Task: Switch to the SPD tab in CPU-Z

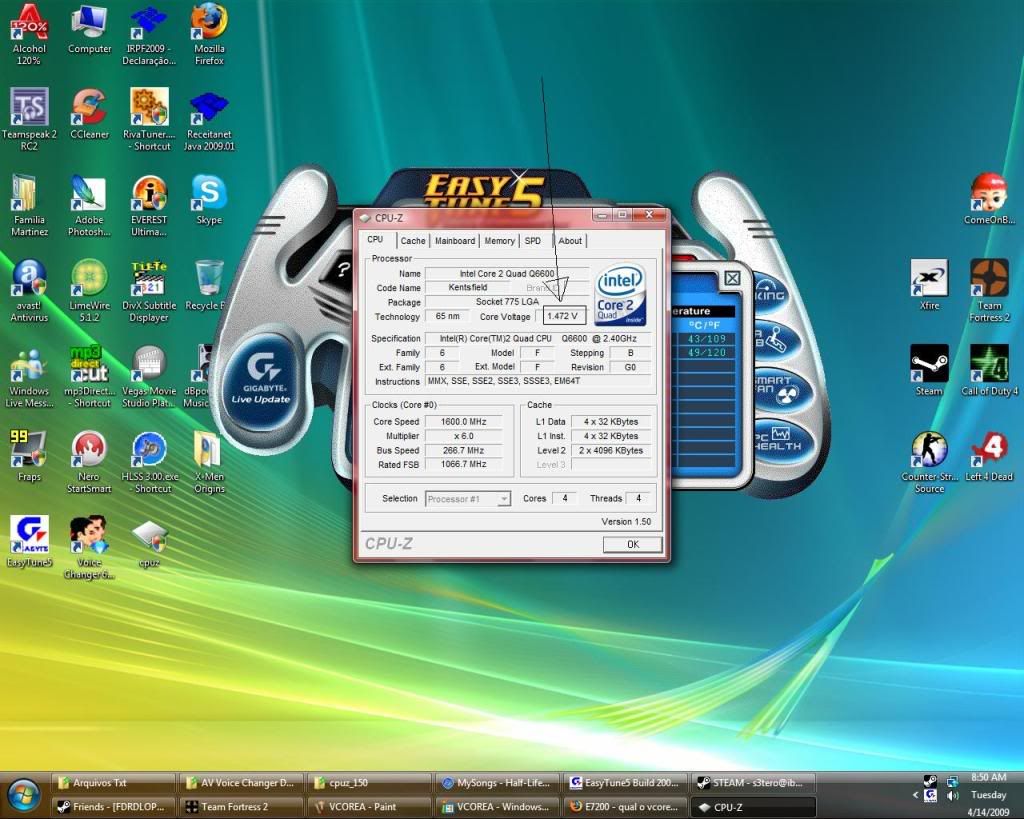Action: point(533,241)
